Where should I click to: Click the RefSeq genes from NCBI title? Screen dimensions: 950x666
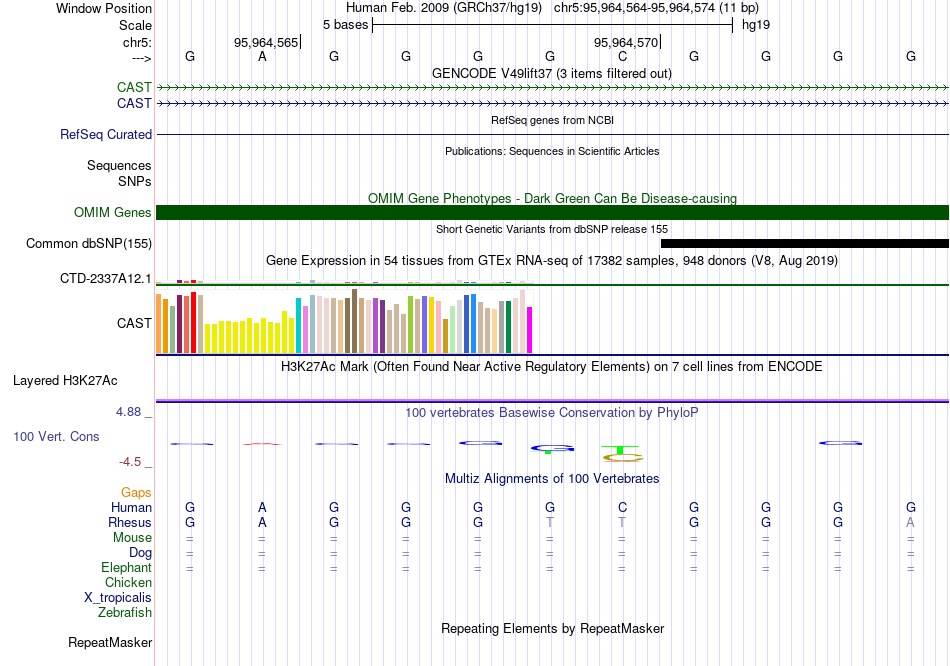point(552,120)
